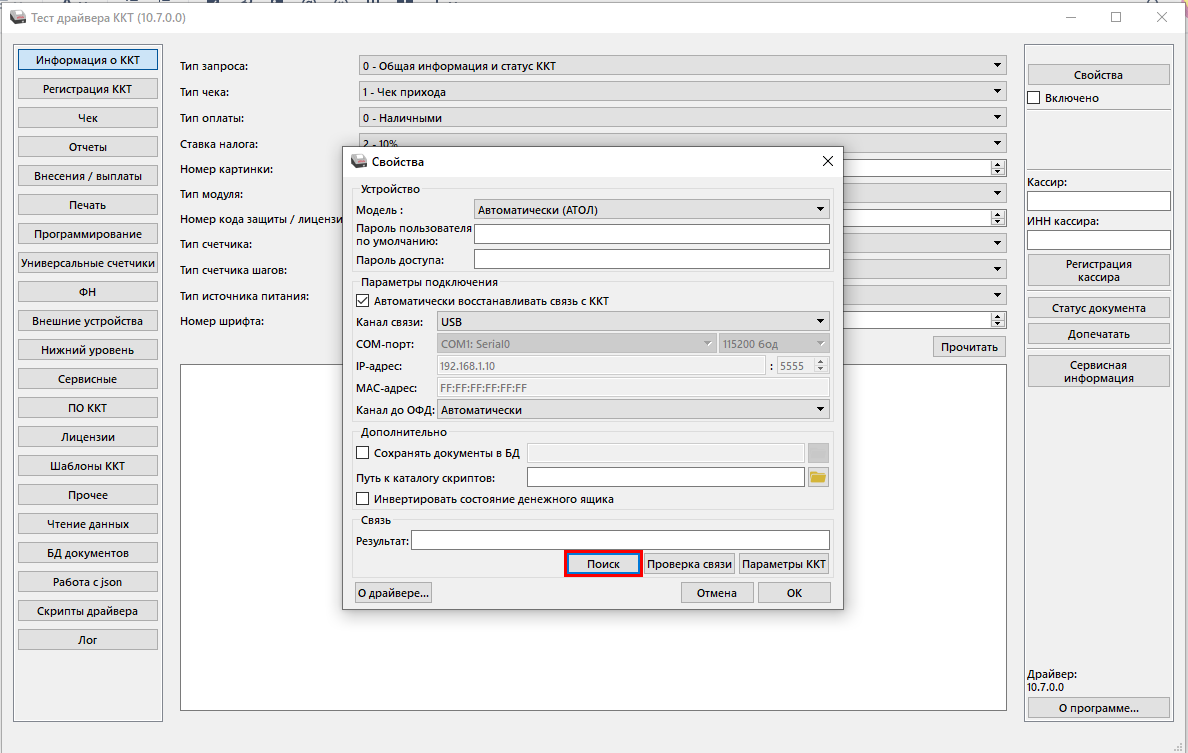1188x753 pixels.
Task: Enable automatic reconnection to ККТ checkbox
Action: [363, 301]
